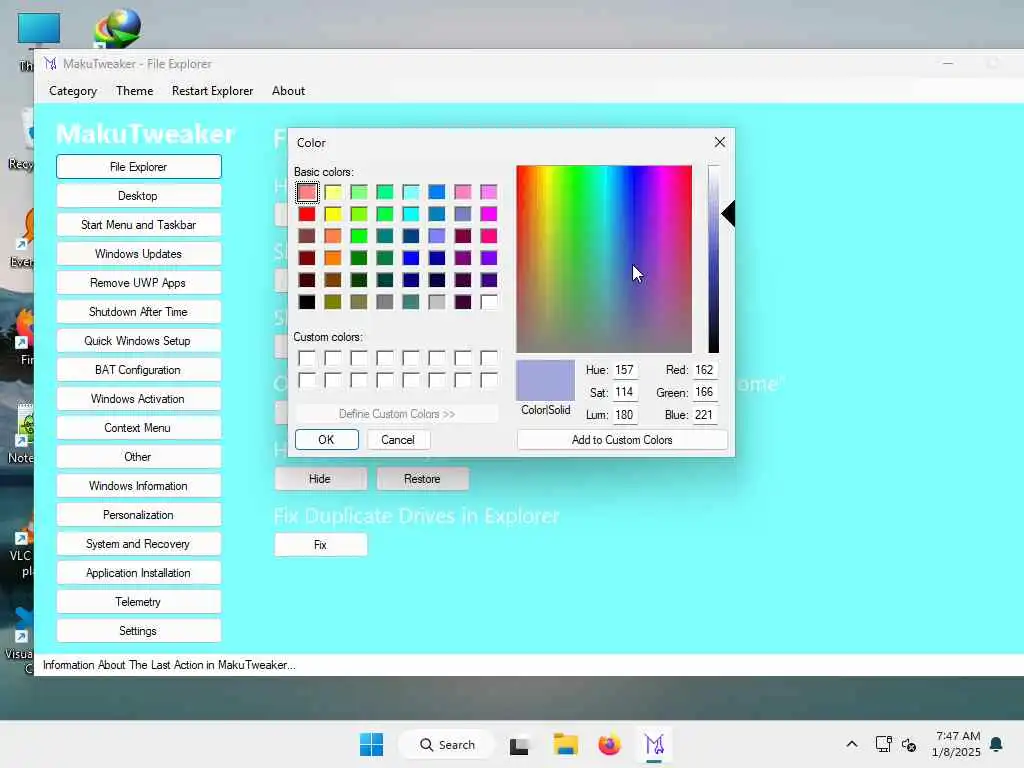
Task: Select the black basic color swatch
Action: coord(307,302)
